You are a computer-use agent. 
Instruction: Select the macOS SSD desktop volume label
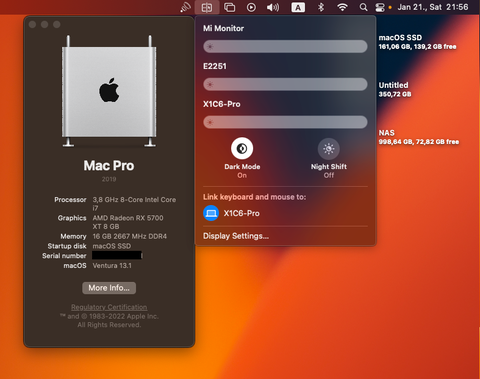[x=400, y=38]
